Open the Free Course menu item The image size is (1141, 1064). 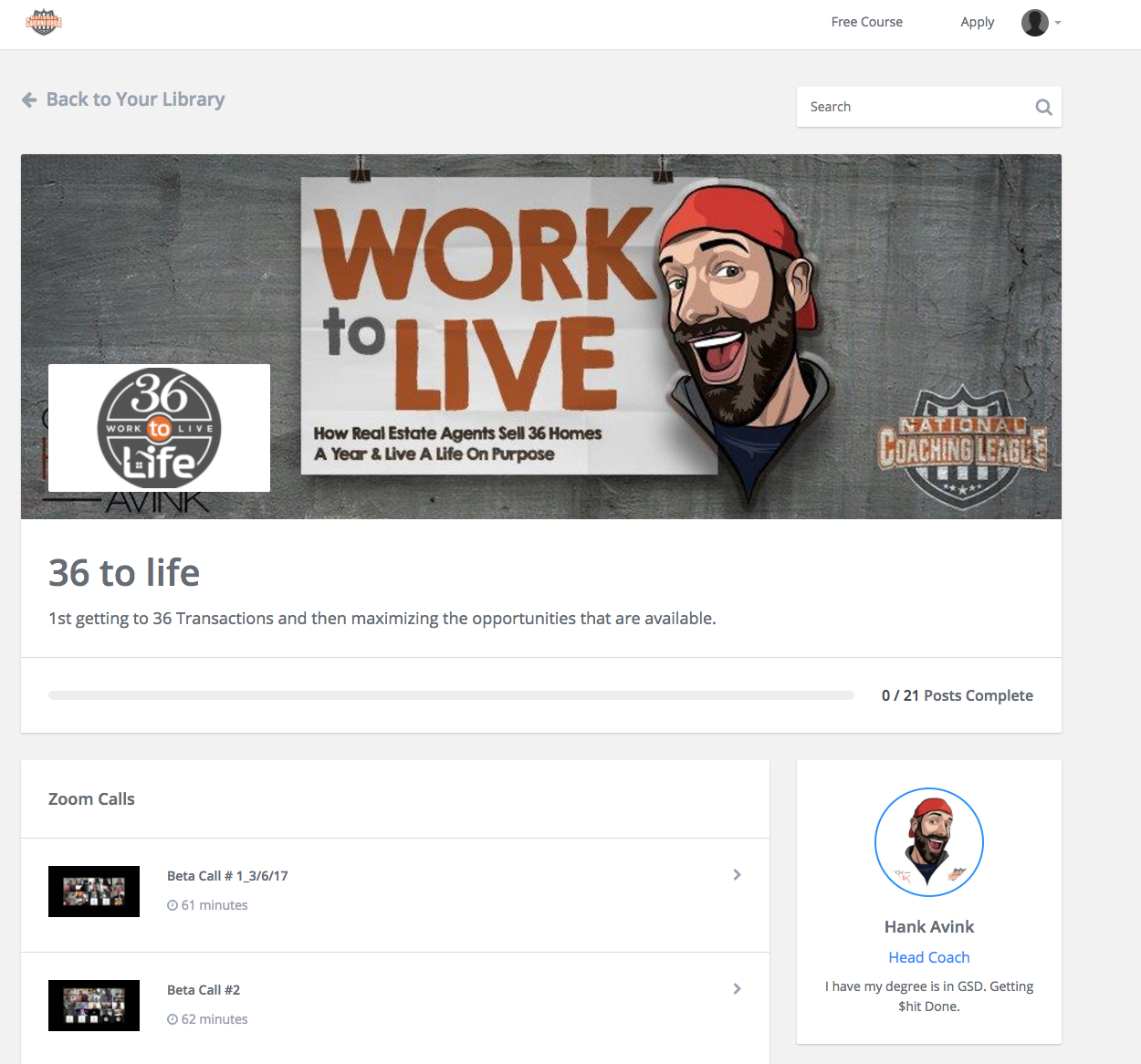pos(866,22)
